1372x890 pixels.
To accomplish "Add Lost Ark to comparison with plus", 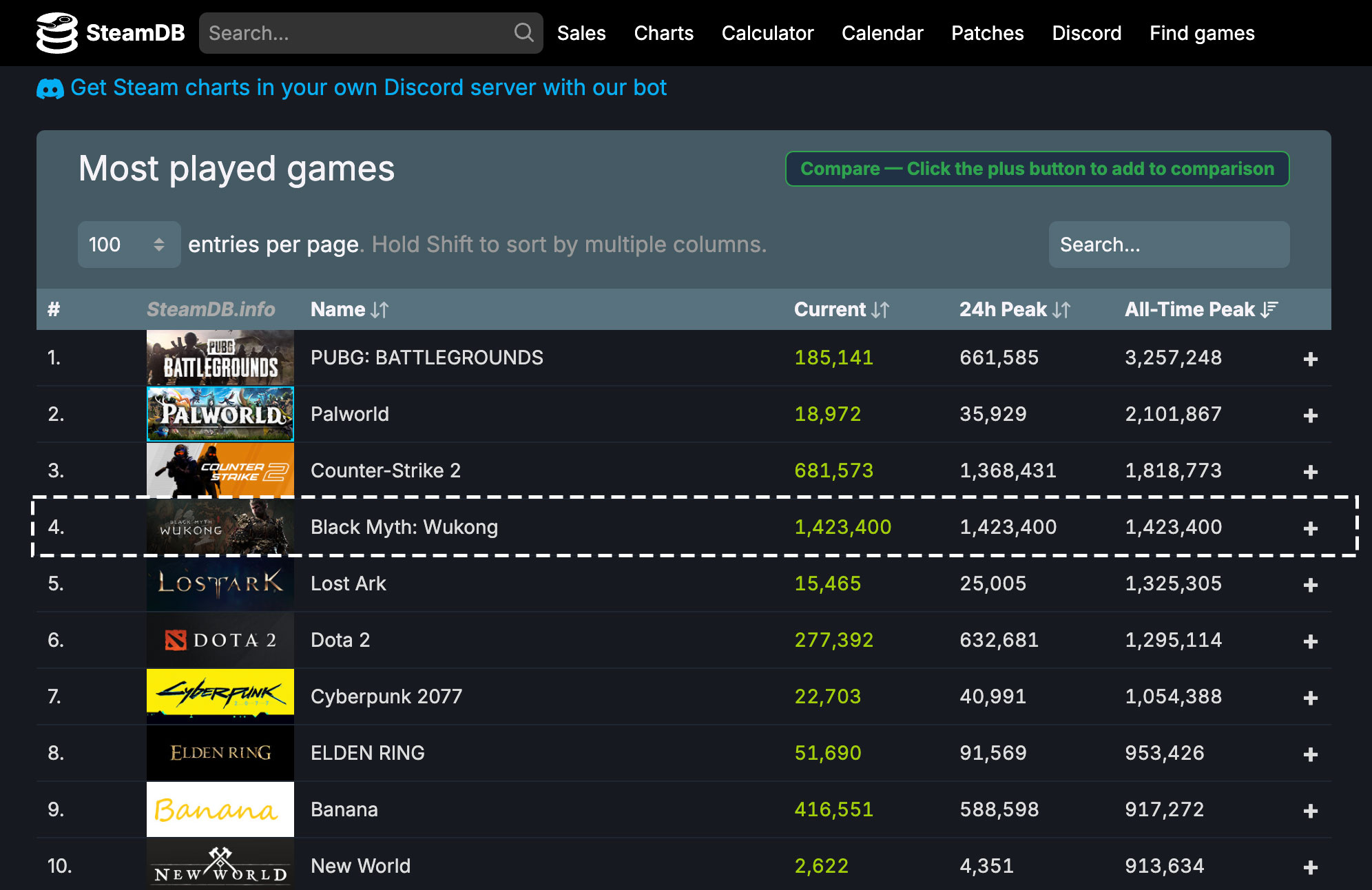I will (x=1310, y=585).
